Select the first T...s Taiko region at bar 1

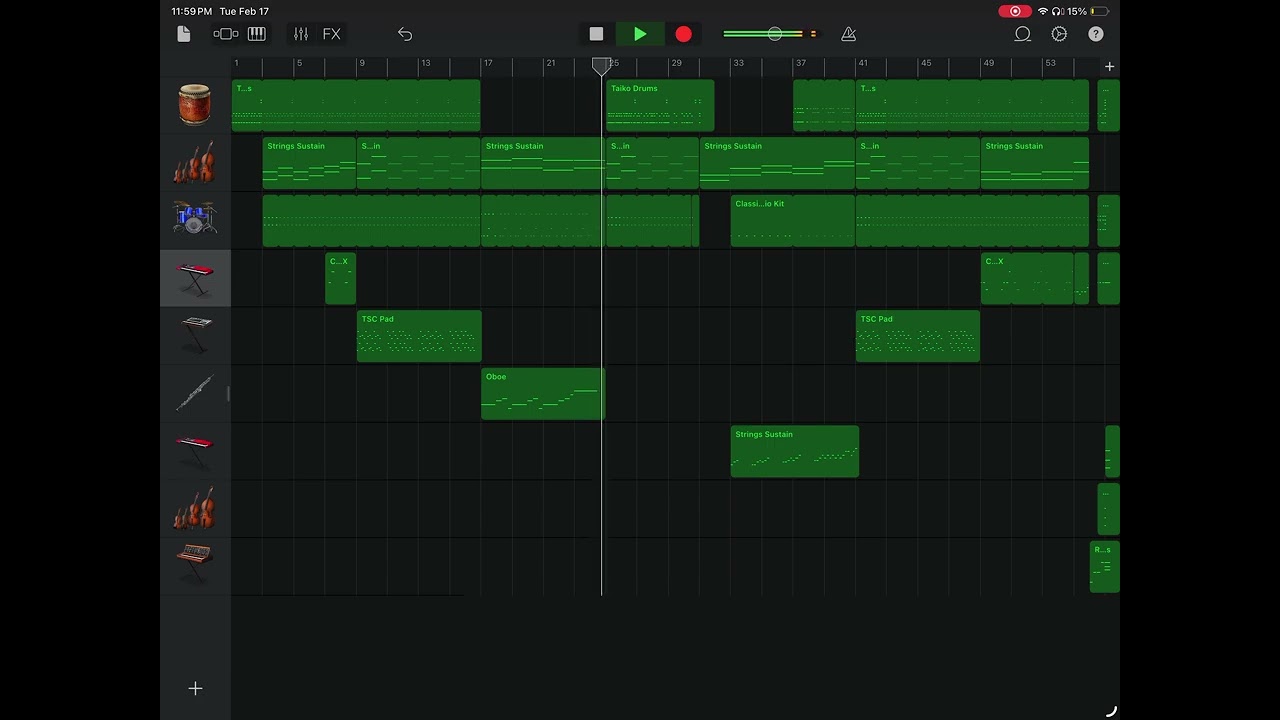pos(356,105)
